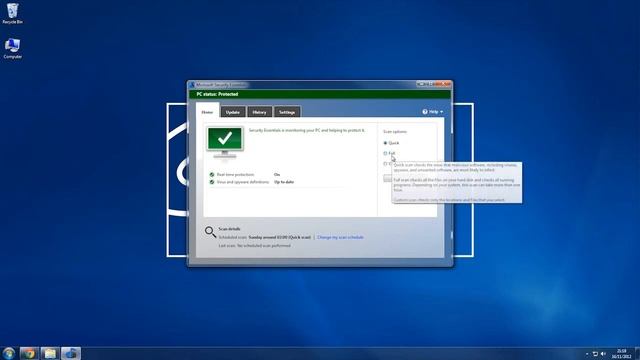Screen dimensions: 640x360
Task: Click the Change my scan schedule link
Action: pos(340,237)
